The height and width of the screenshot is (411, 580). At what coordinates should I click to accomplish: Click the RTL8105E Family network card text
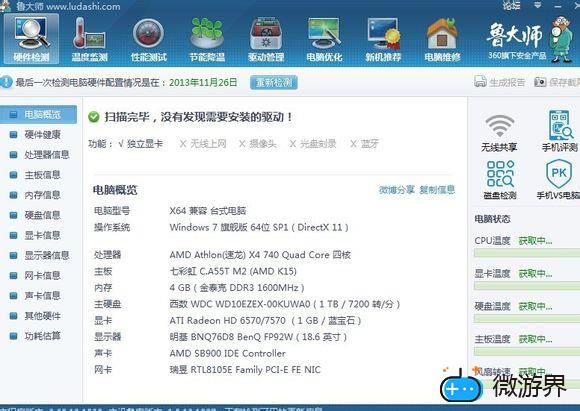click(245, 370)
